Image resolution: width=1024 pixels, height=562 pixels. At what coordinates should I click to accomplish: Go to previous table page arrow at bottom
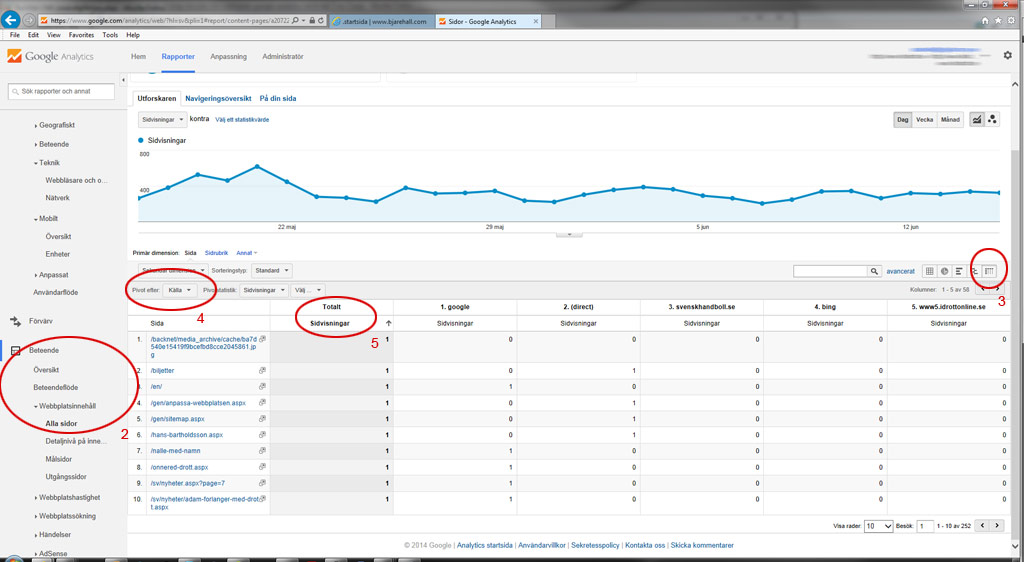tap(983, 525)
